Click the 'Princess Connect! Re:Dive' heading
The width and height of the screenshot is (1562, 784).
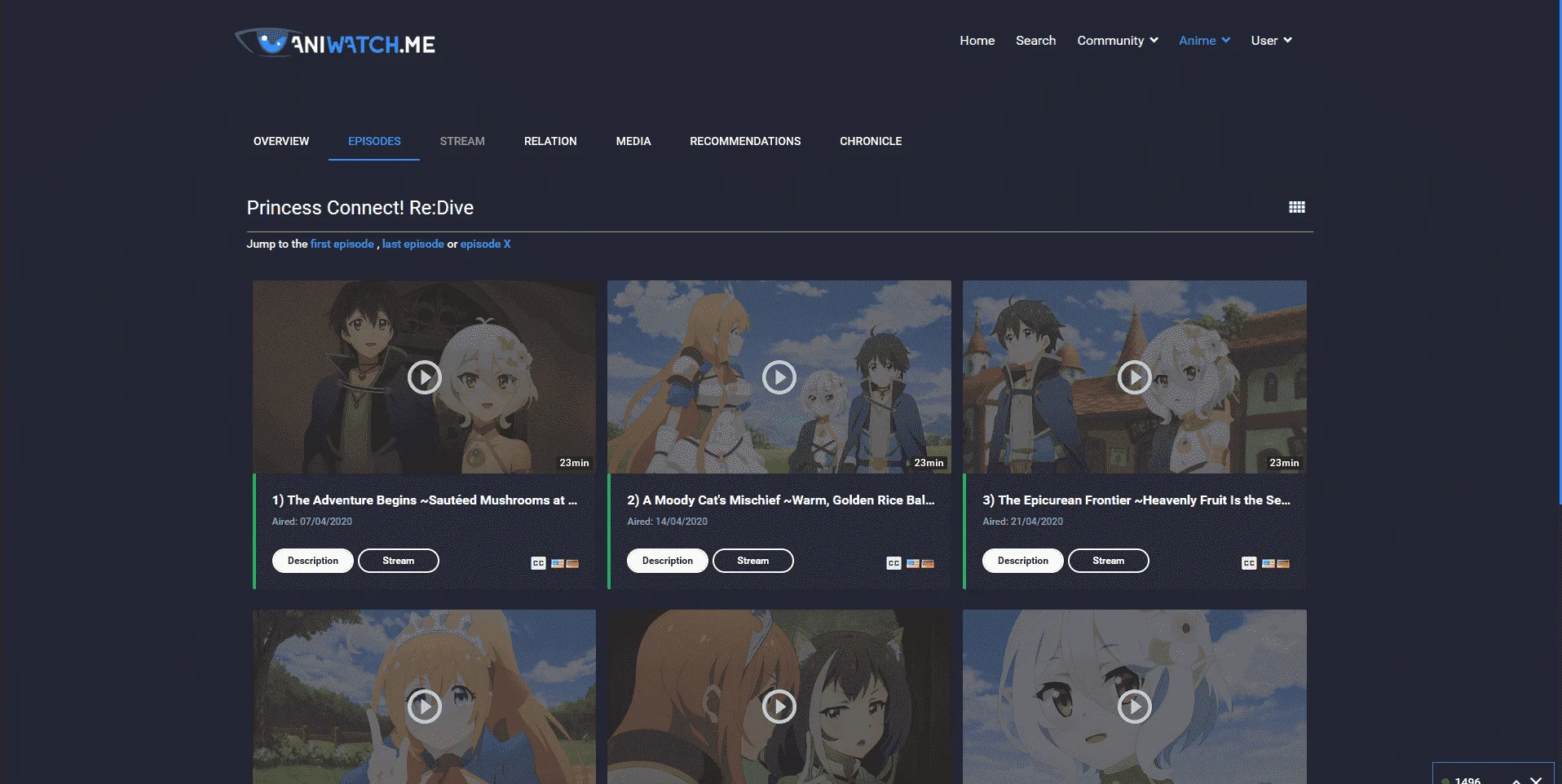[360, 208]
